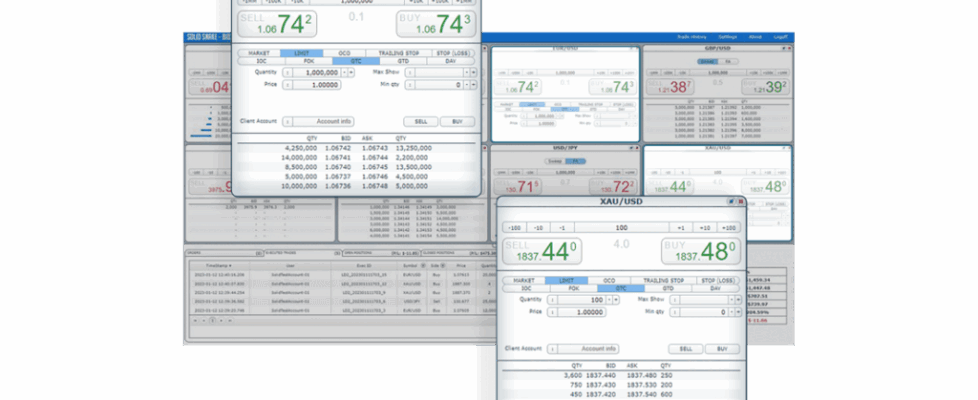Image resolution: width=978 pixels, height=400 pixels.
Task: Select MARKET order type in XAU/USD popup
Action: click(523, 281)
